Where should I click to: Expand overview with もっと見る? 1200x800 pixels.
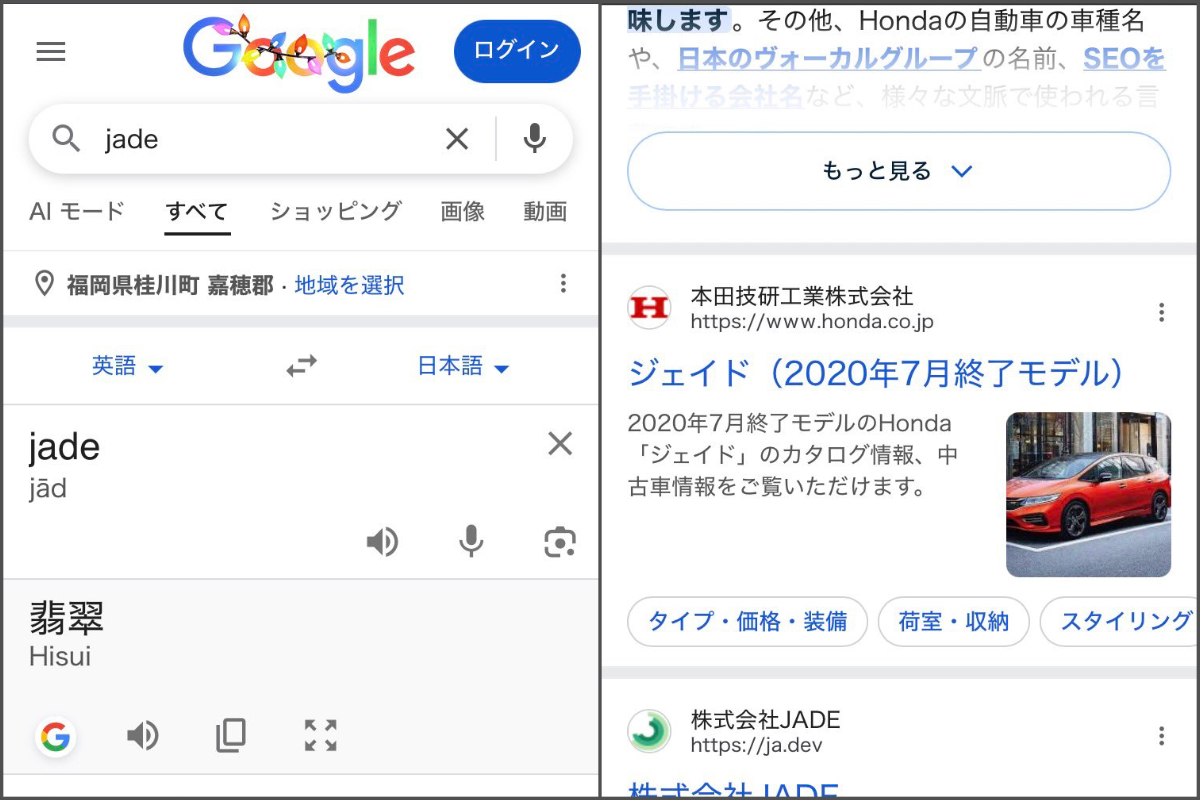pos(898,171)
